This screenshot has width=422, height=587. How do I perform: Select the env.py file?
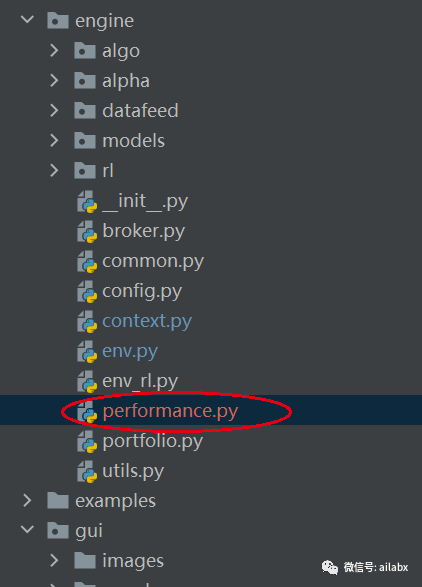click(x=130, y=352)
